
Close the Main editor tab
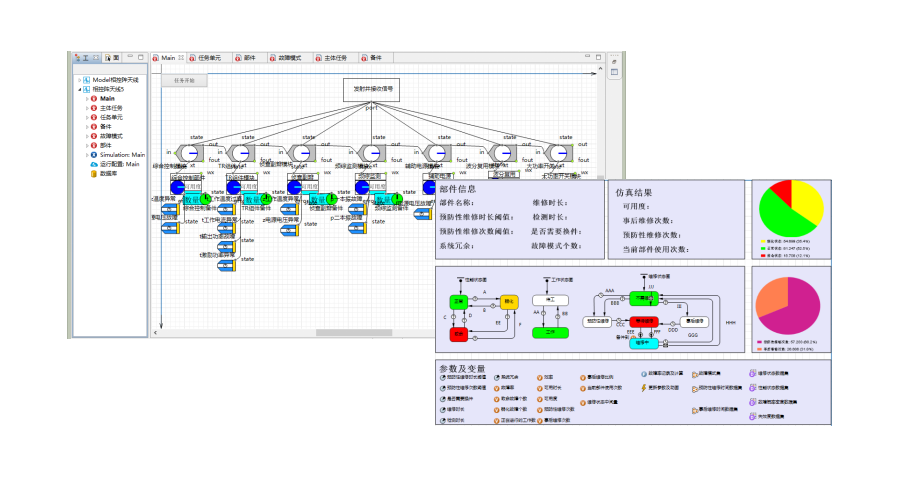tap(181, 58)
